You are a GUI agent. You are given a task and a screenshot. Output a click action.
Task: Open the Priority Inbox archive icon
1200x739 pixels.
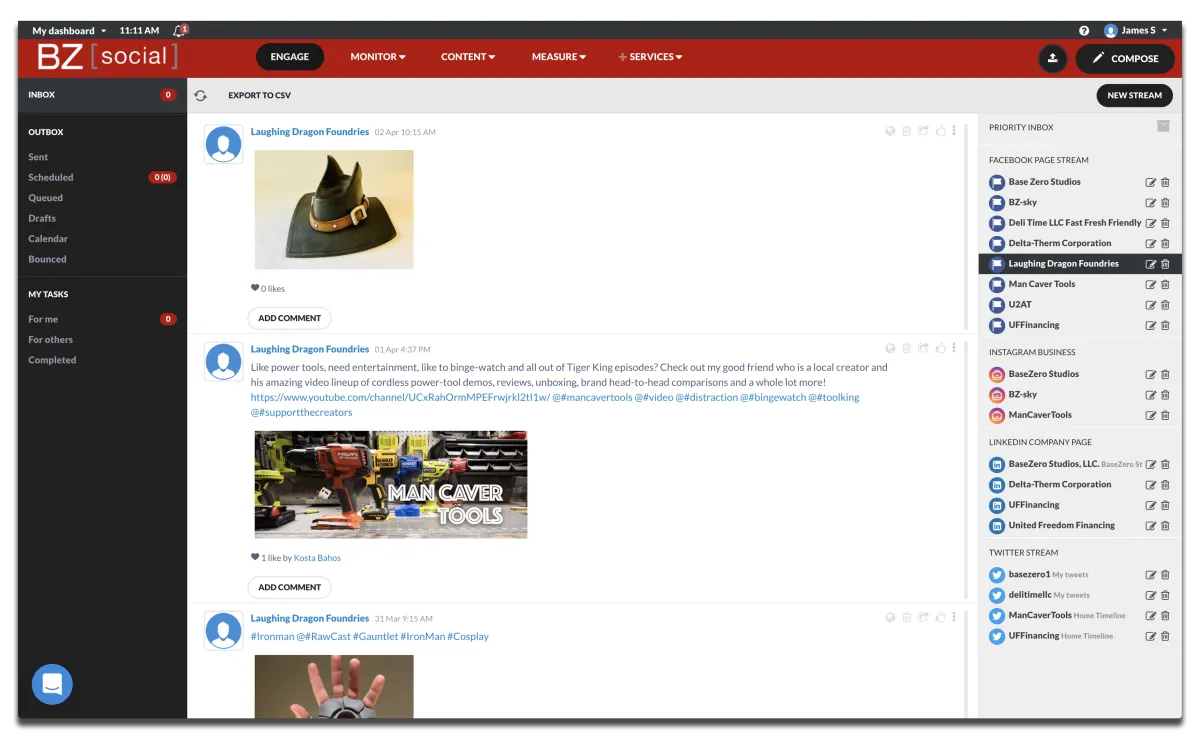(1163, 126)
